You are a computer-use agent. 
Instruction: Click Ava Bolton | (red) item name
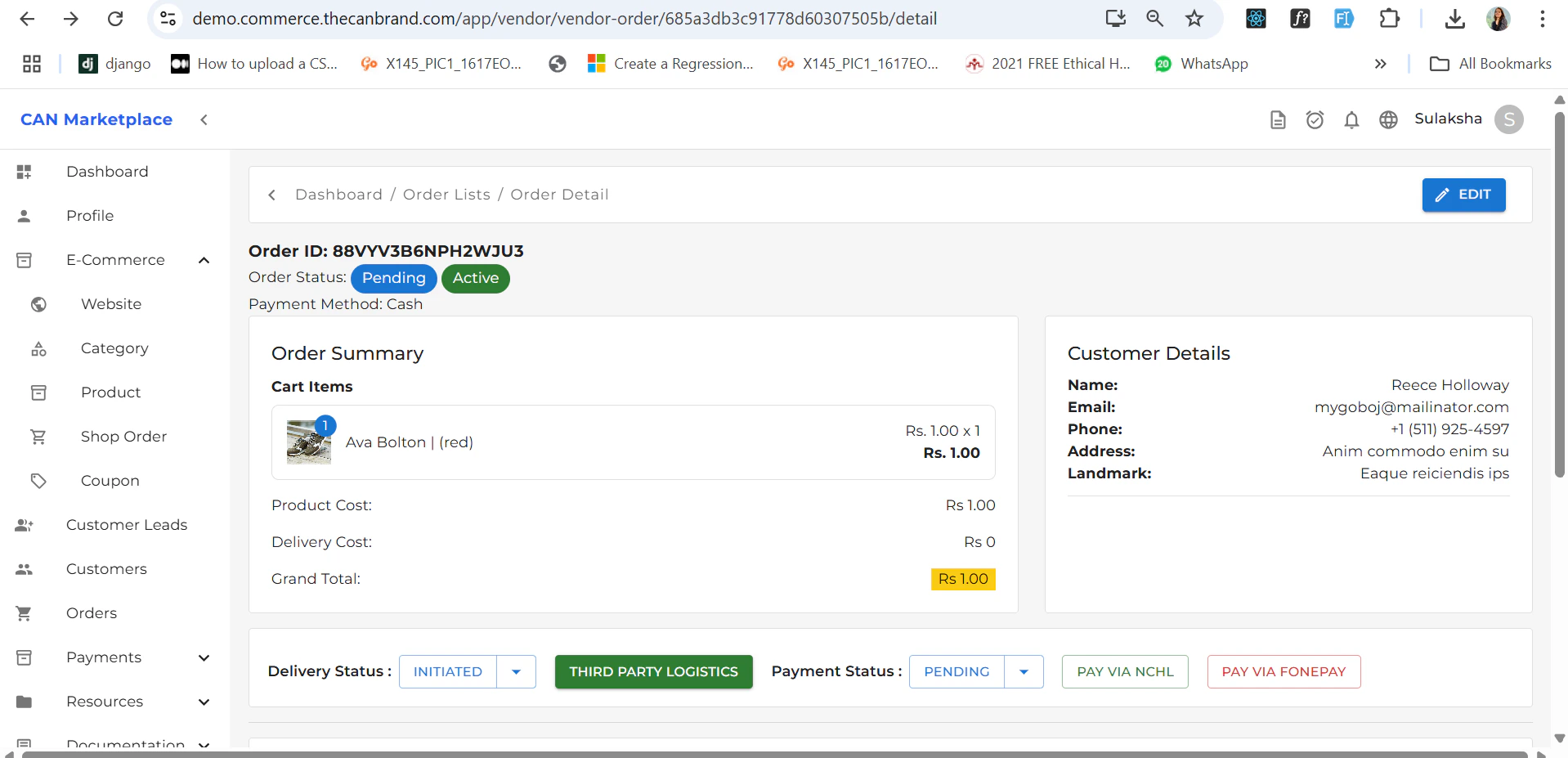[410, 442]
